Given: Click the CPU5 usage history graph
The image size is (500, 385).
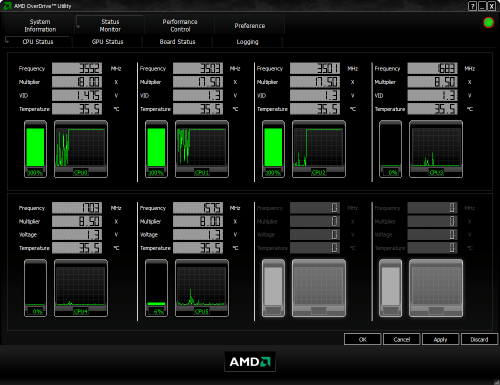Looking at the screenshot, I should [202, 288].
